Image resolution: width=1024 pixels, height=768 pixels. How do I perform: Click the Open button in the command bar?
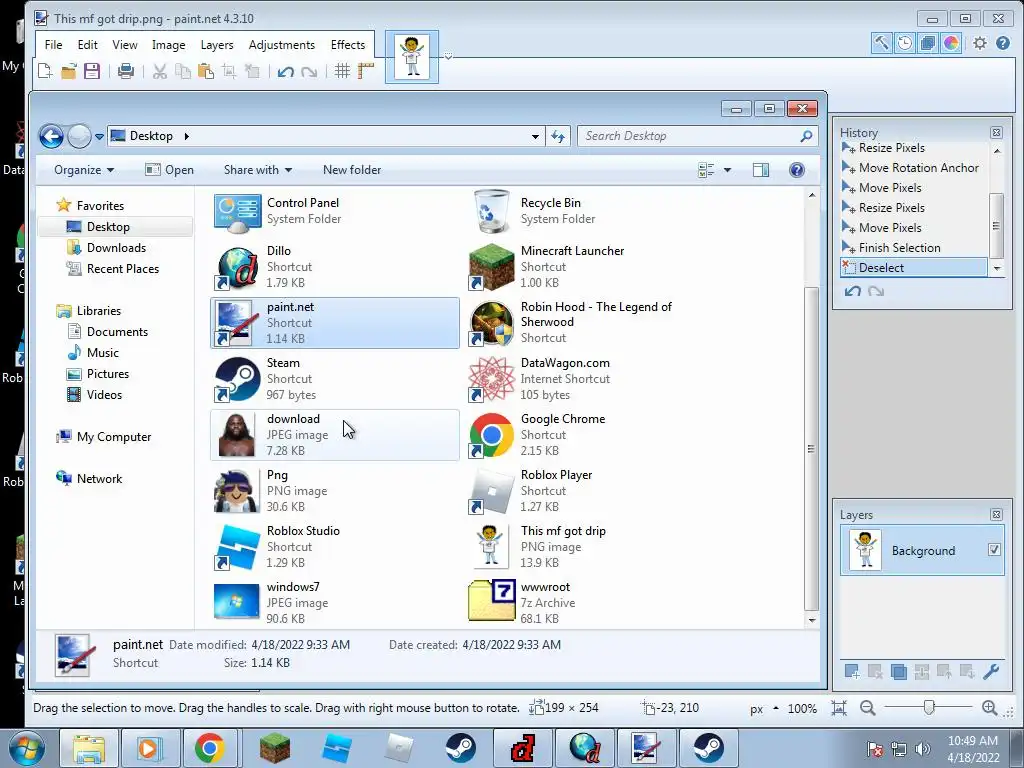(170, 170)
